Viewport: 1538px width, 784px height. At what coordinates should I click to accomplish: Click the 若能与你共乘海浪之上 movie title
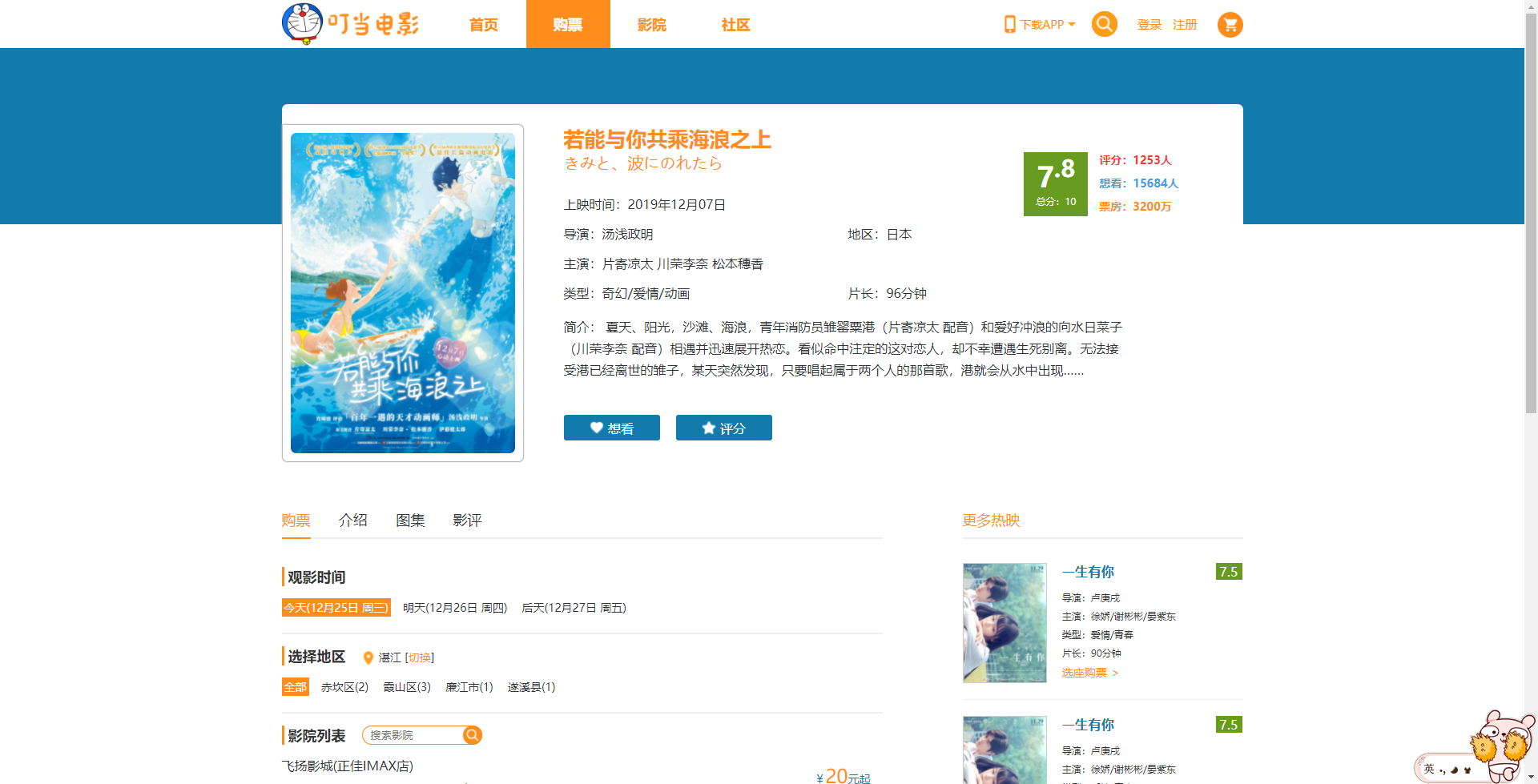(x=667, y=140)
